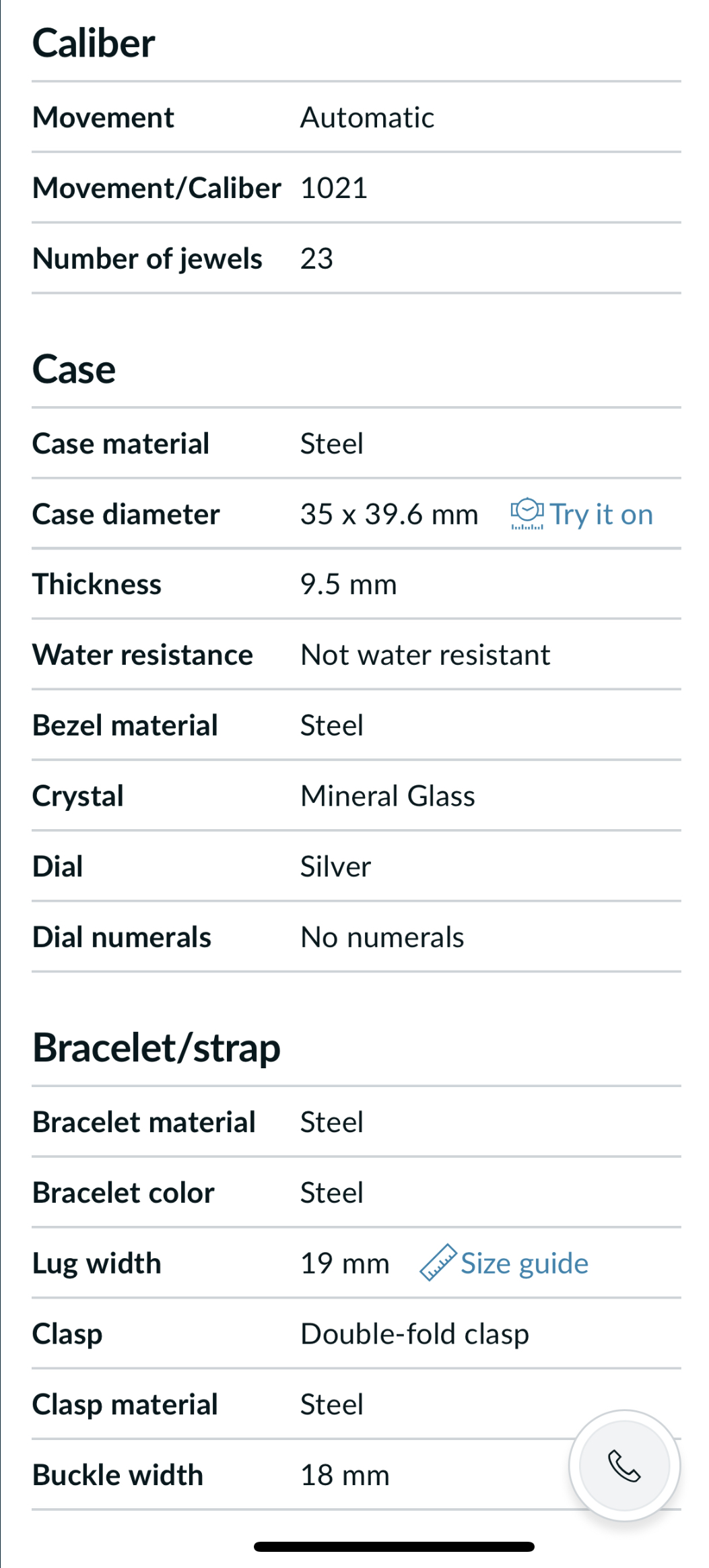Tap the Case section heading
This screenshot has height=1568, width=709.
click(x=74, y=370)
